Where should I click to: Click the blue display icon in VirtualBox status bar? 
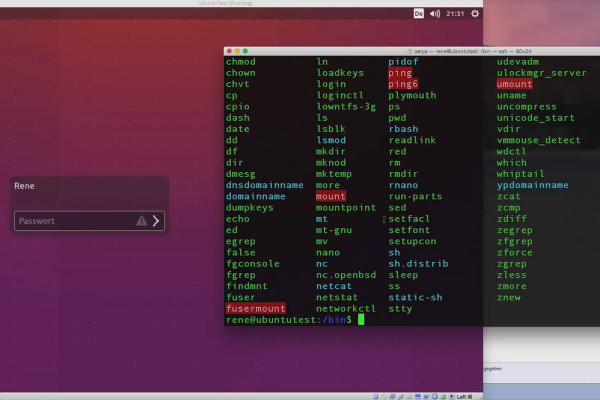(x=418, y=397)
